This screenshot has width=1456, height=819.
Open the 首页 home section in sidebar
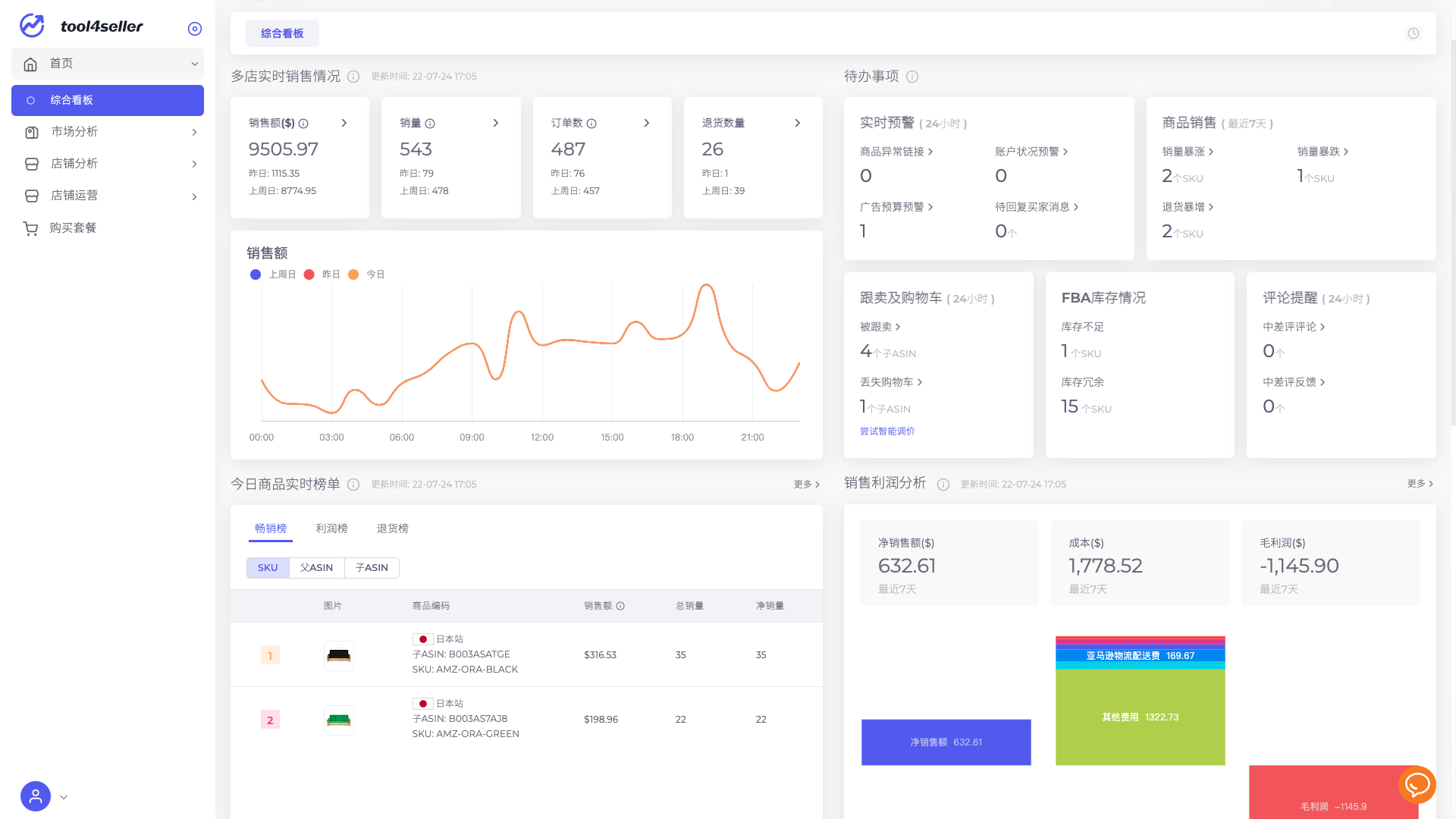tap(62, 64)
